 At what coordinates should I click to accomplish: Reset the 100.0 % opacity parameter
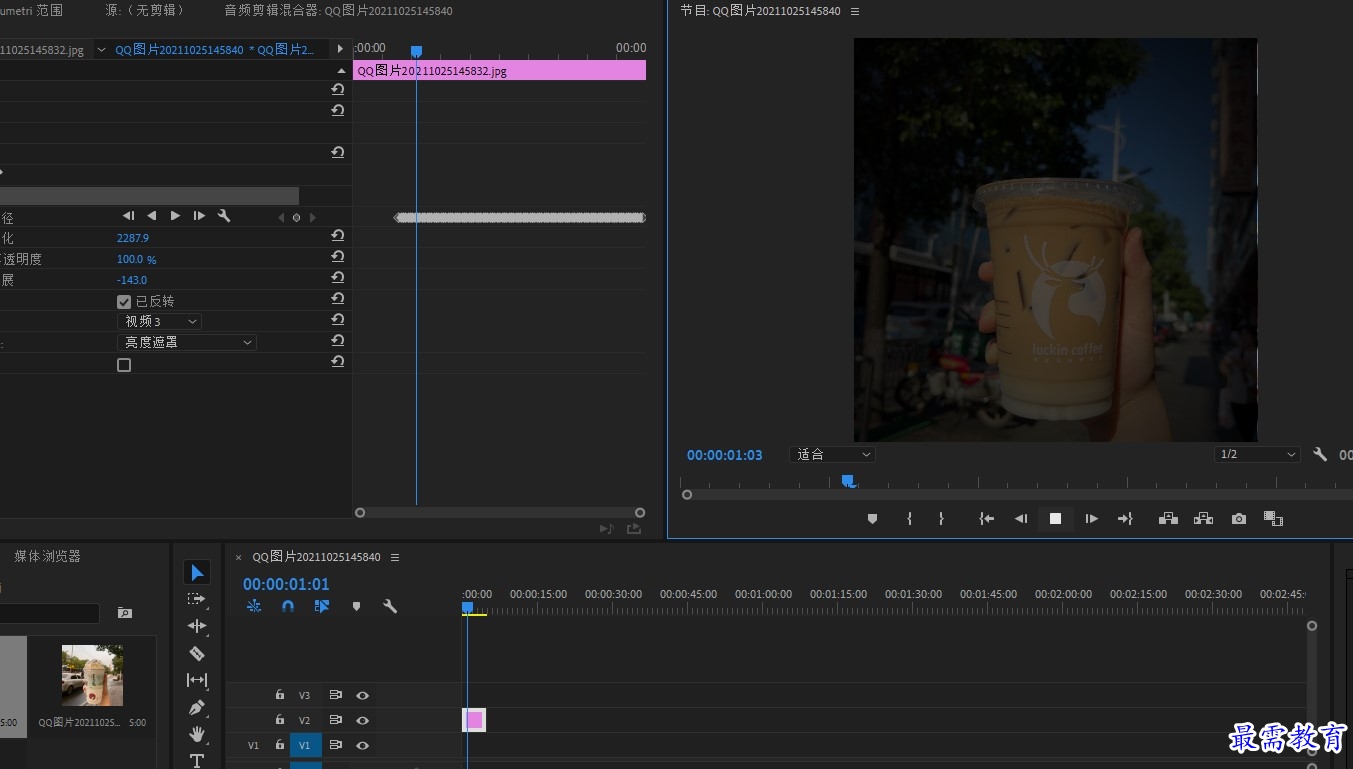point(338,257)
